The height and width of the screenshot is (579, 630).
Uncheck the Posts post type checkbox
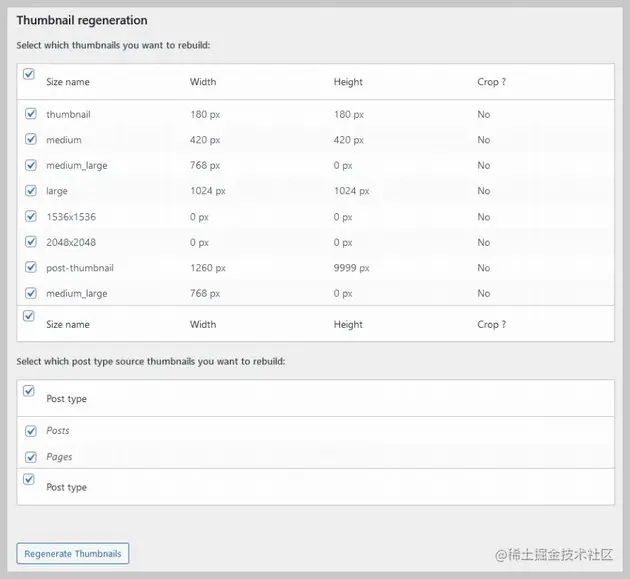(x=31, y=431)
